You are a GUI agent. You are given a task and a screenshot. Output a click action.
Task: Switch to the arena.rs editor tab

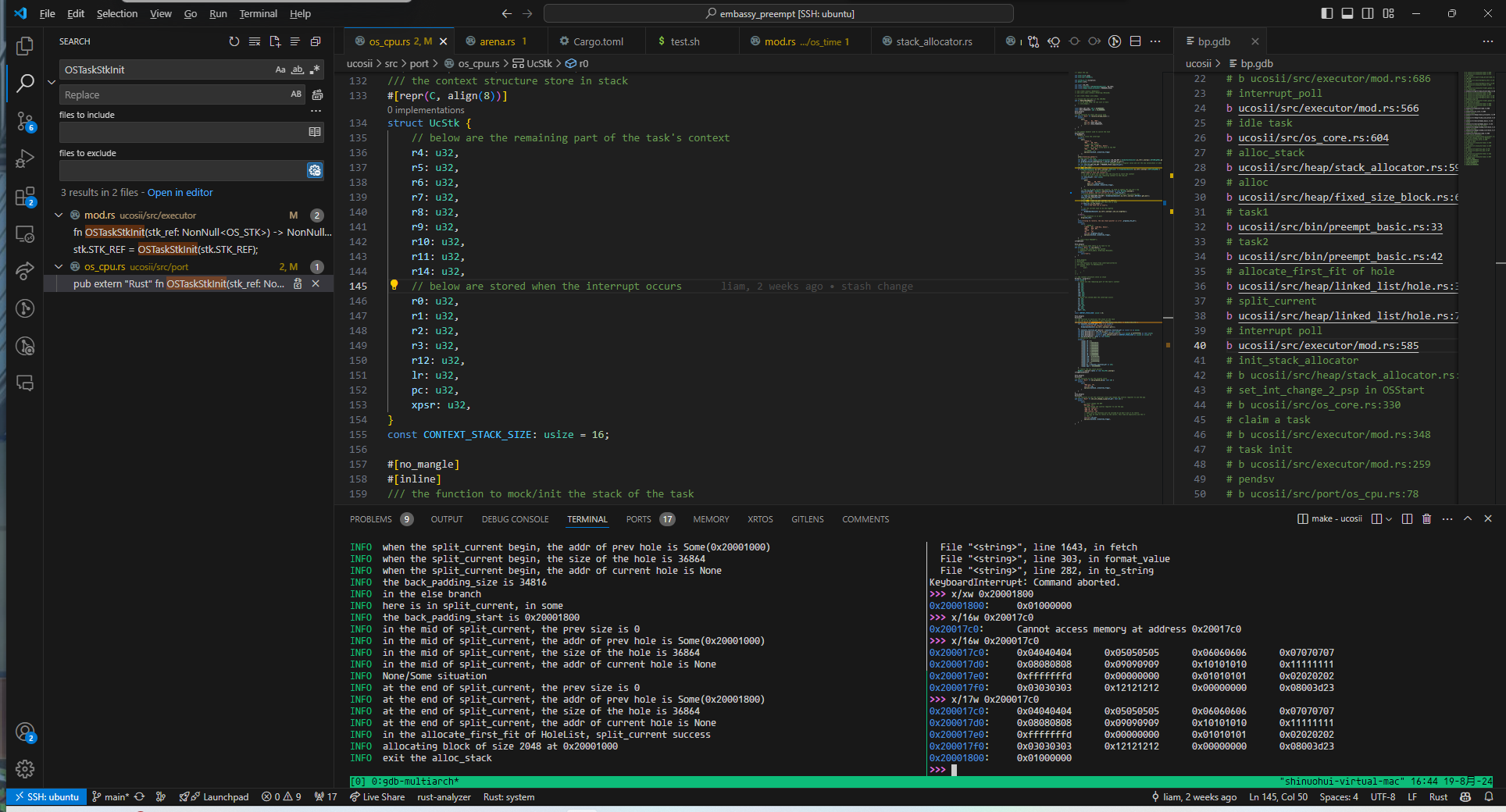[499, 41]
